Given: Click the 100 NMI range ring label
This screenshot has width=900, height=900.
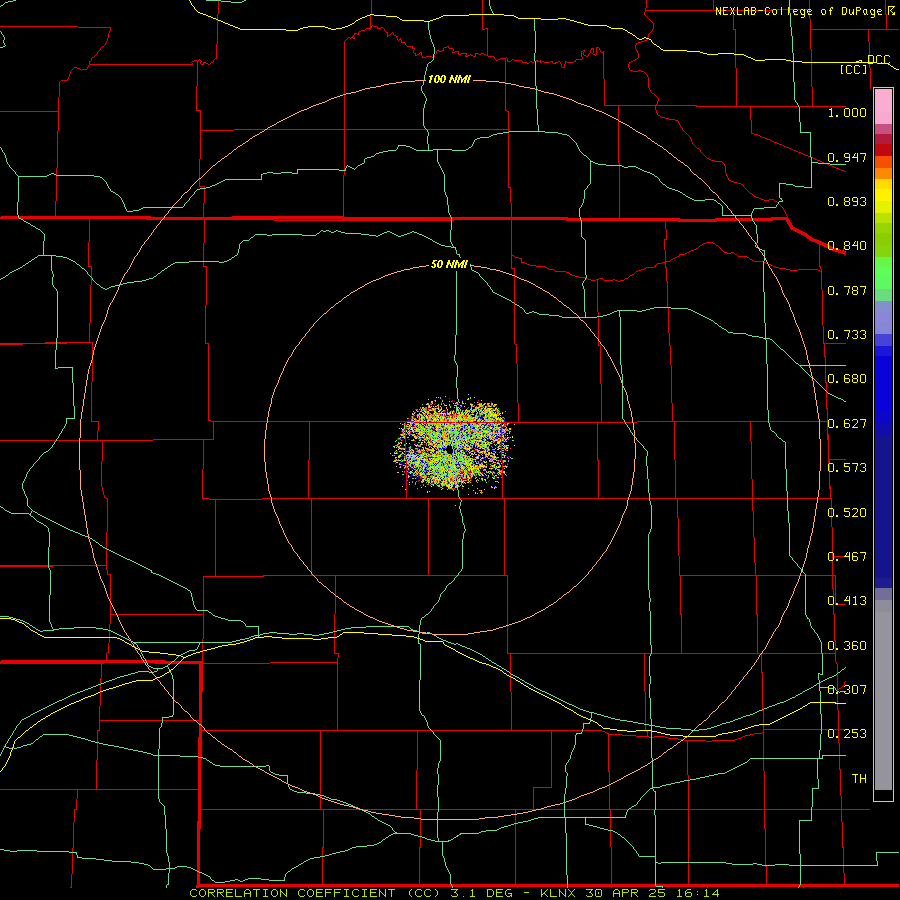Looking at the screenshot, I should click(449, 79).
